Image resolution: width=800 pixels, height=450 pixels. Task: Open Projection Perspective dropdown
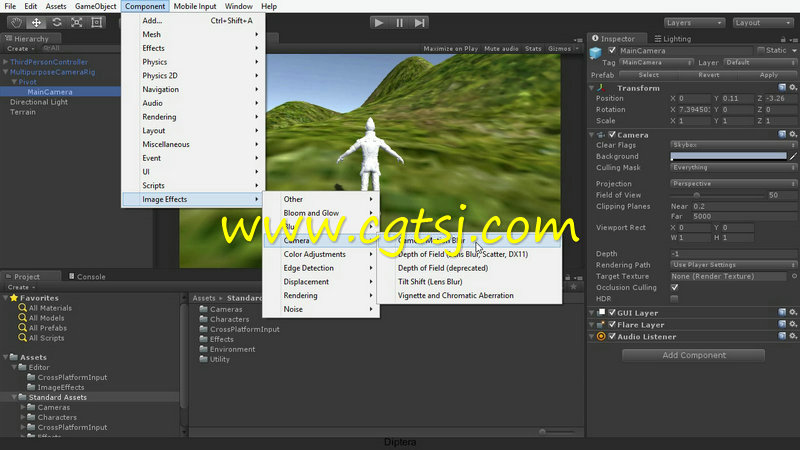point(733,184)
